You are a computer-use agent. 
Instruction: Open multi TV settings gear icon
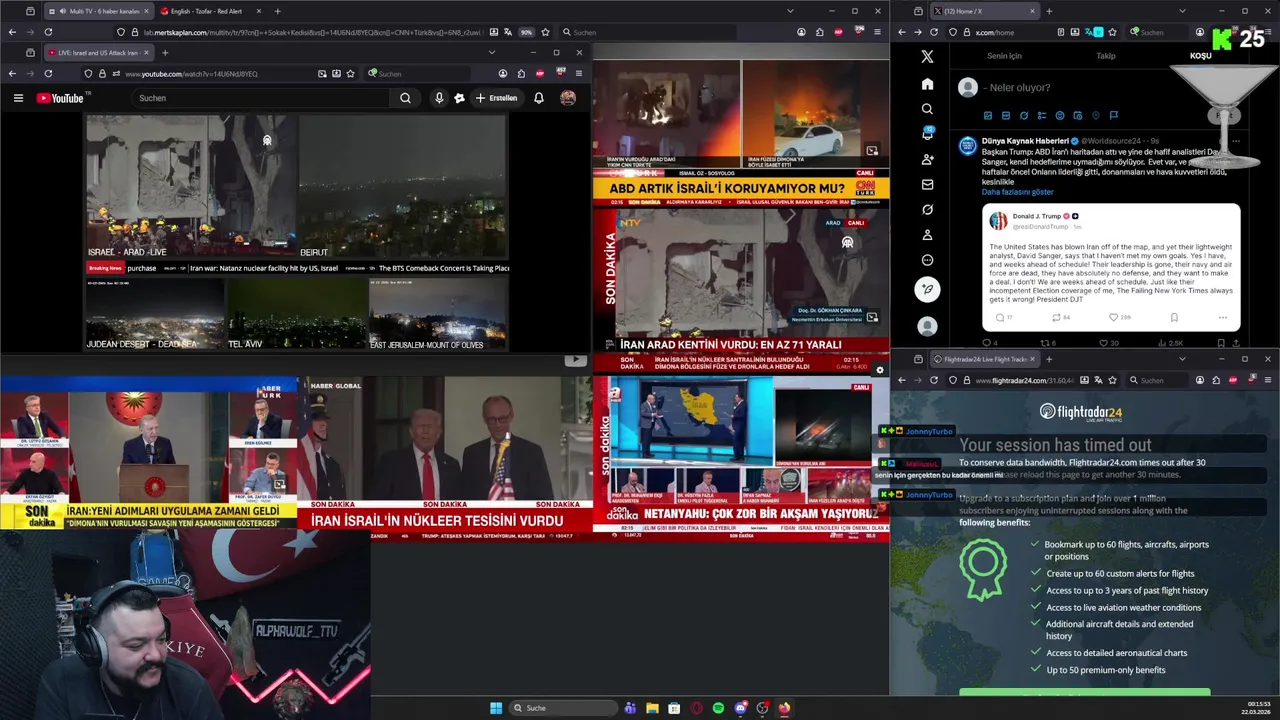coord(880,370)
